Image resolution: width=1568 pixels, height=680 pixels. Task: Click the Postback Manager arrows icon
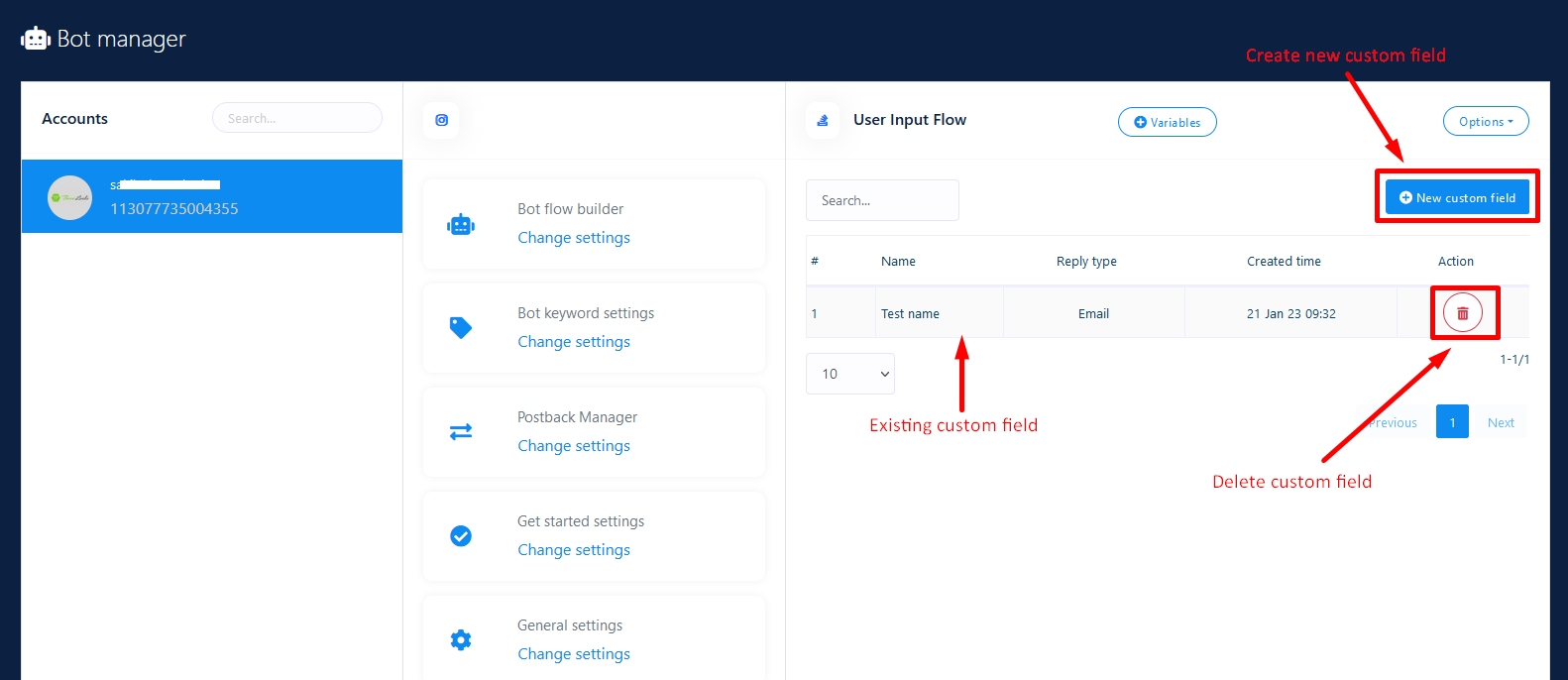pyautogui.click(x=461, y=432)
